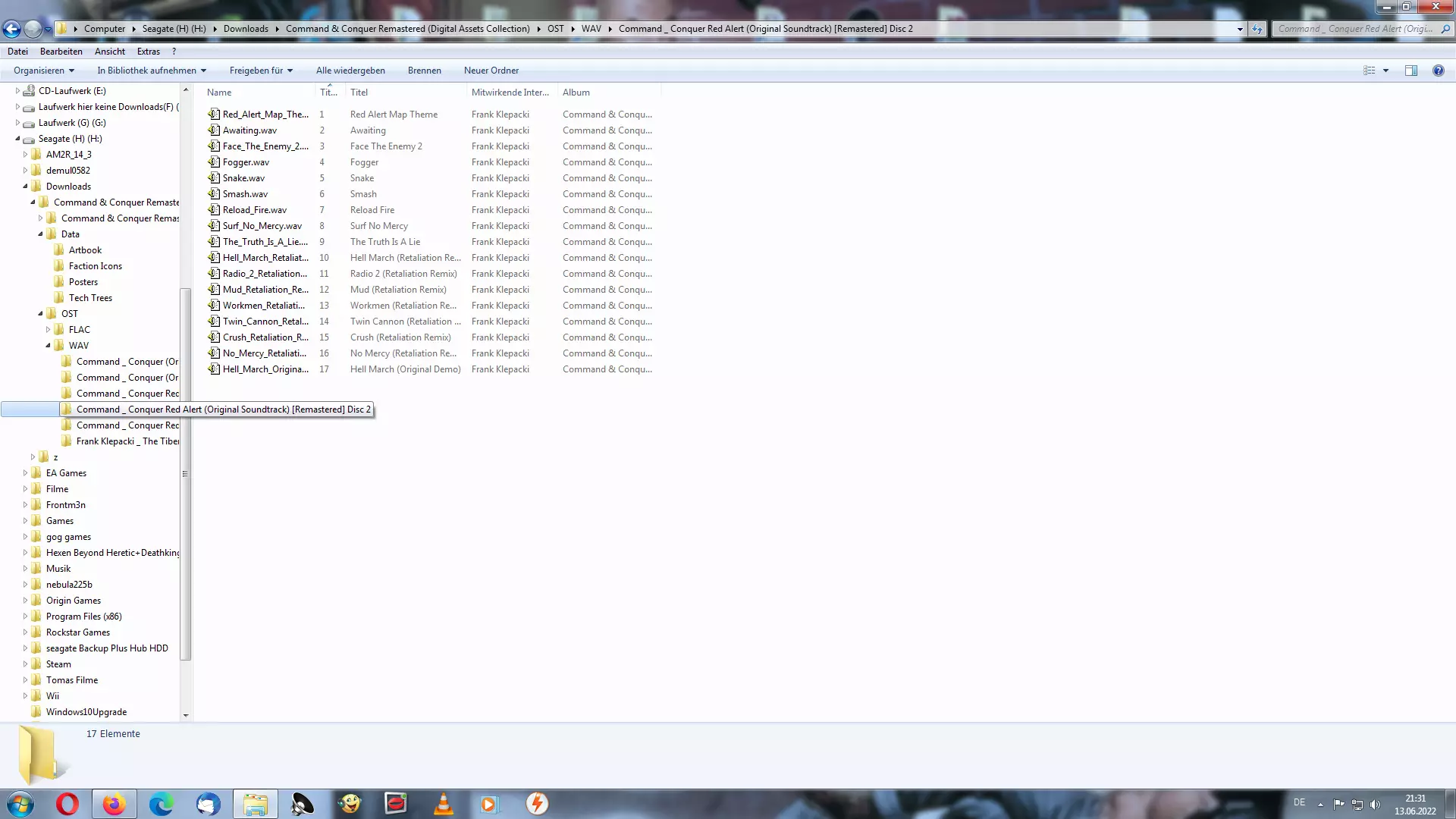Open Thunderbird from the taskbar
The image size is (1456, 819).
pos(208,804)
